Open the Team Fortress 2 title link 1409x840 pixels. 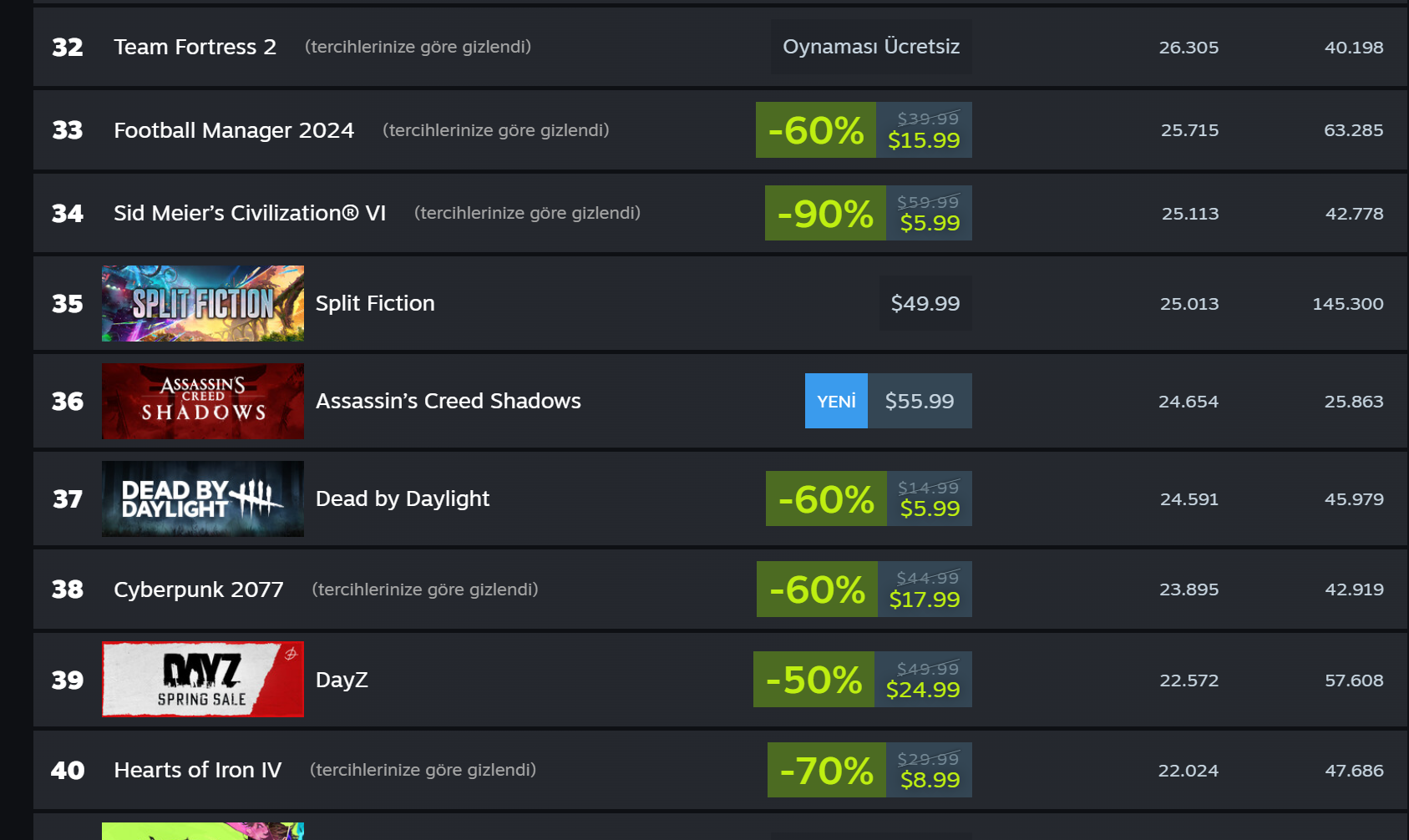[x=195, y=47]
